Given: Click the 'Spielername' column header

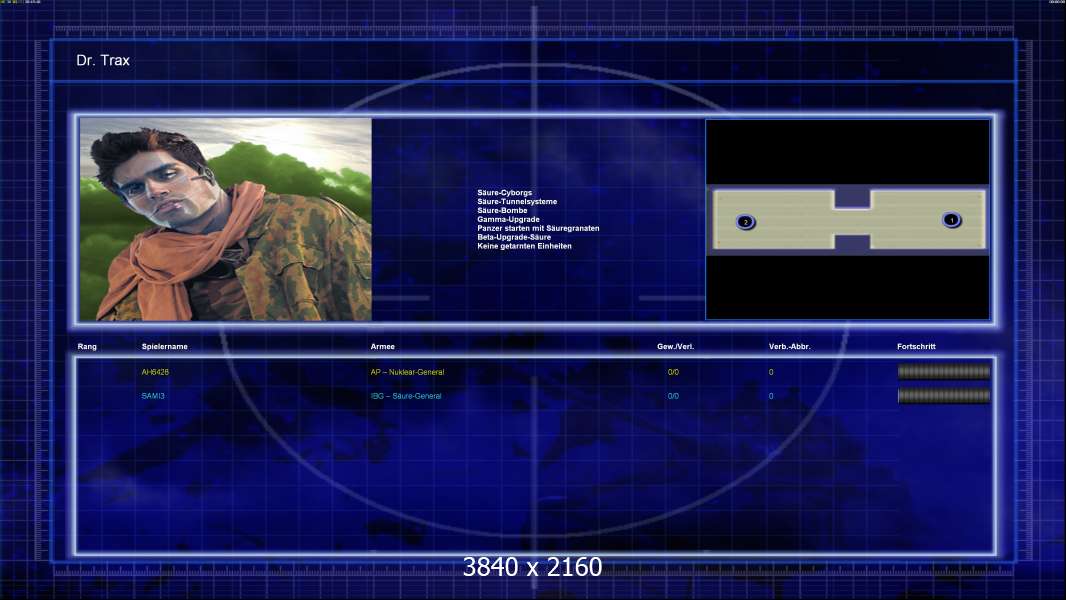Looking at the screenshot, I should point(165,347).
